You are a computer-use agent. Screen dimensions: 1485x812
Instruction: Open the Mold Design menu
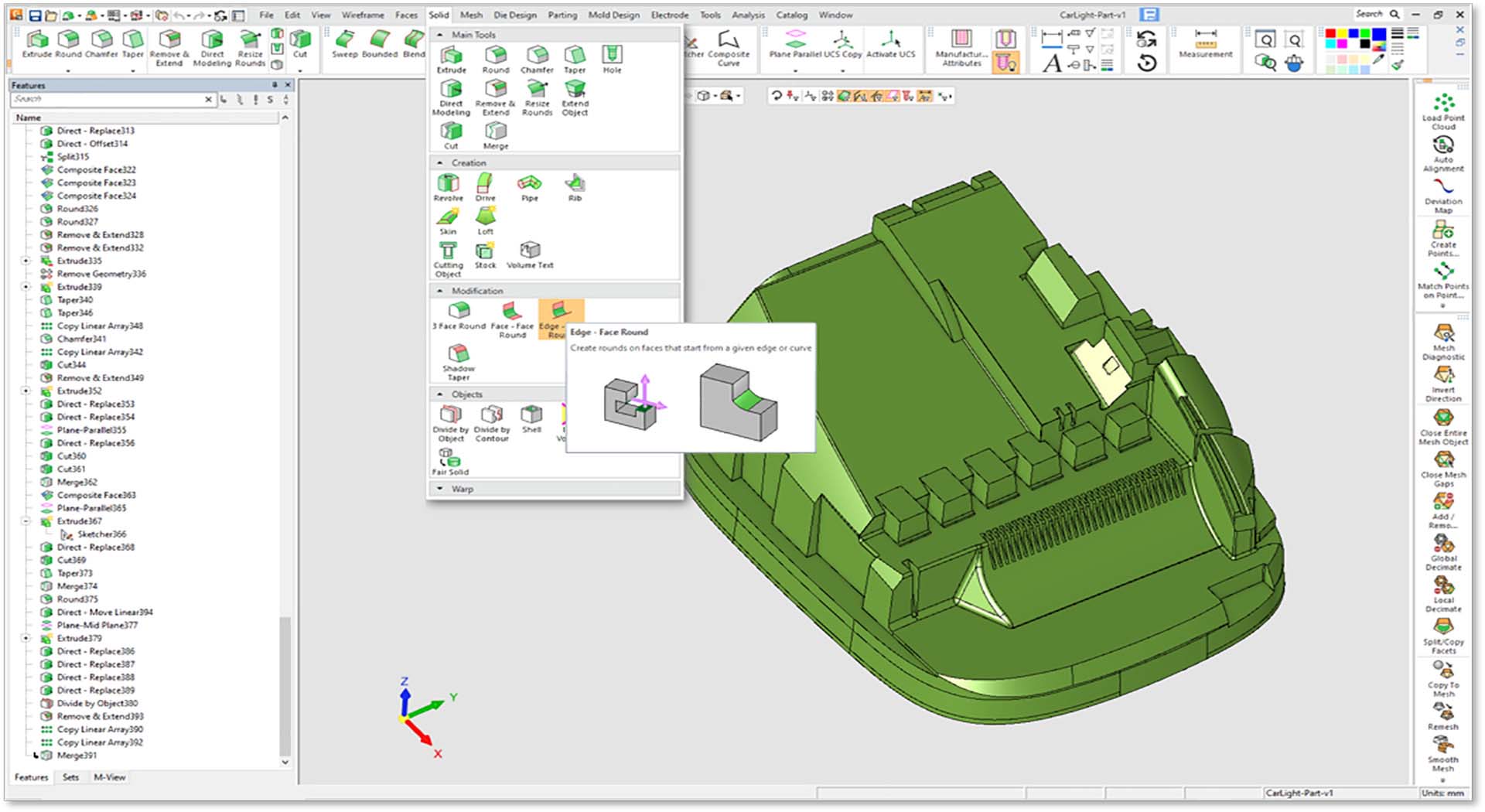613,15
